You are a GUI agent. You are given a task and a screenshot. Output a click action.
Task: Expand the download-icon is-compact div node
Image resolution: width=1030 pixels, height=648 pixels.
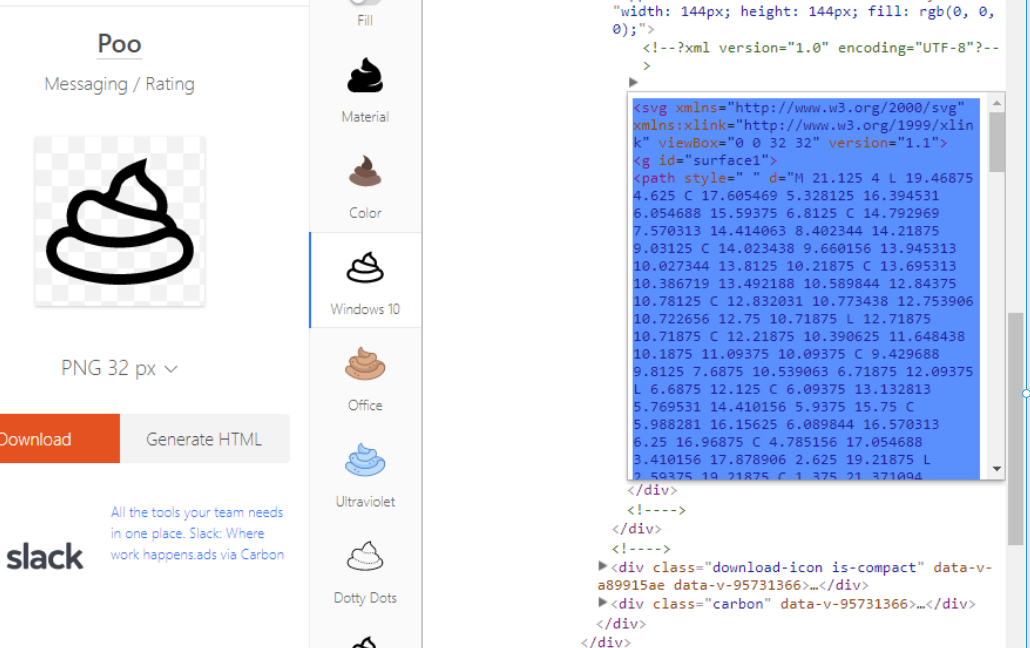(602, 566)
